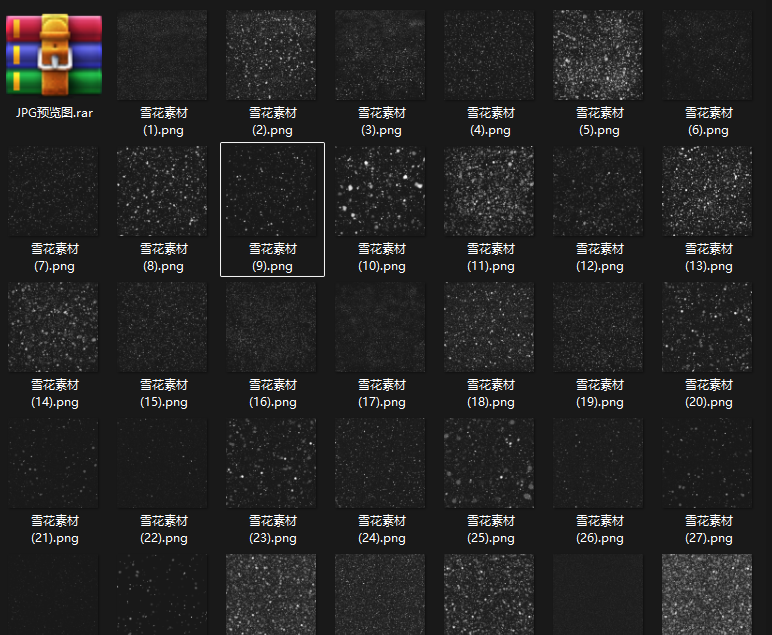
Task: Click 雪花素材 (27).png thumbnail
Action: 708,464
